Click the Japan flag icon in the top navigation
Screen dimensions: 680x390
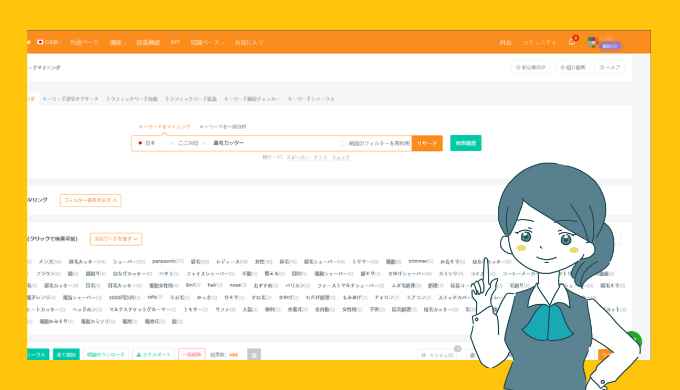40,42
